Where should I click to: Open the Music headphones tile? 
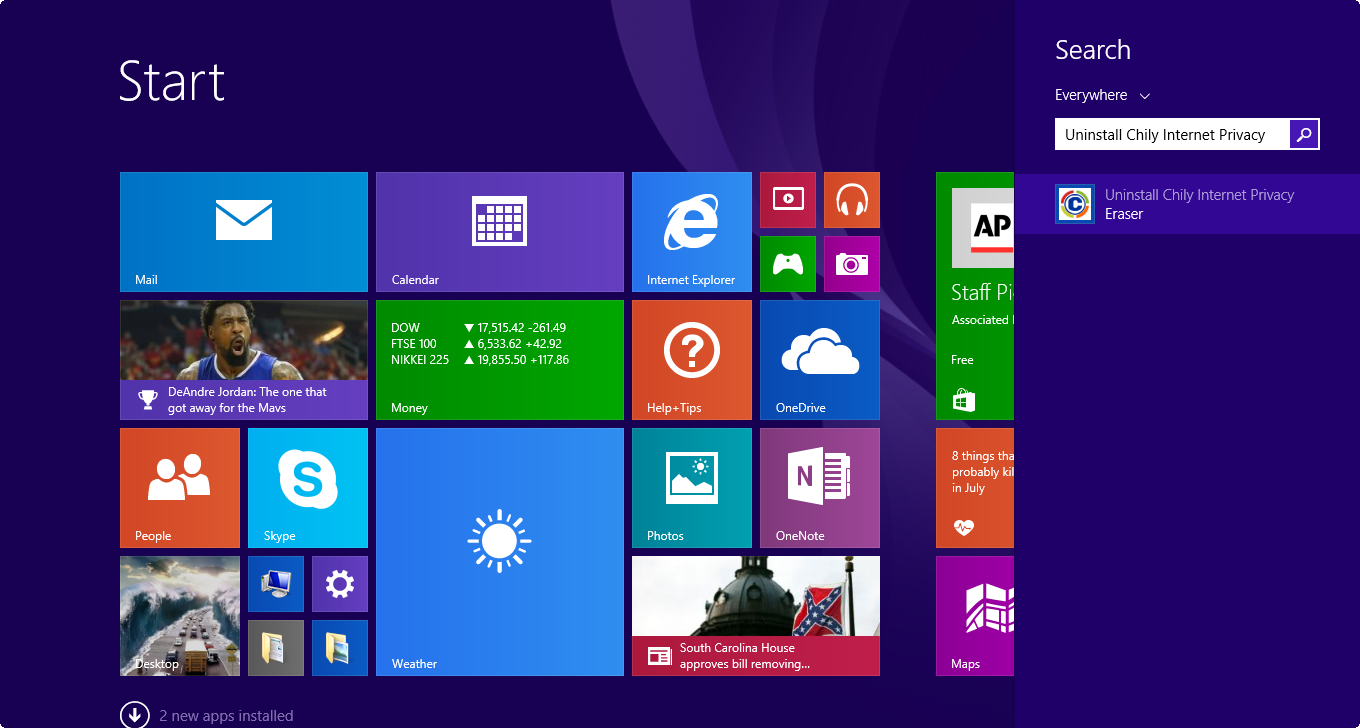pyautogui.click(x=852, y=200)
